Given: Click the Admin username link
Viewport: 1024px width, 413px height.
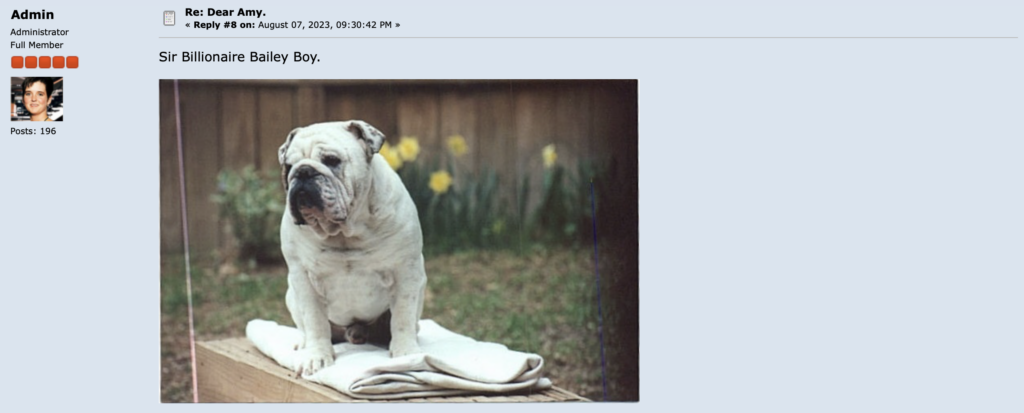Looking at the screenshot, I should [33, 14].
